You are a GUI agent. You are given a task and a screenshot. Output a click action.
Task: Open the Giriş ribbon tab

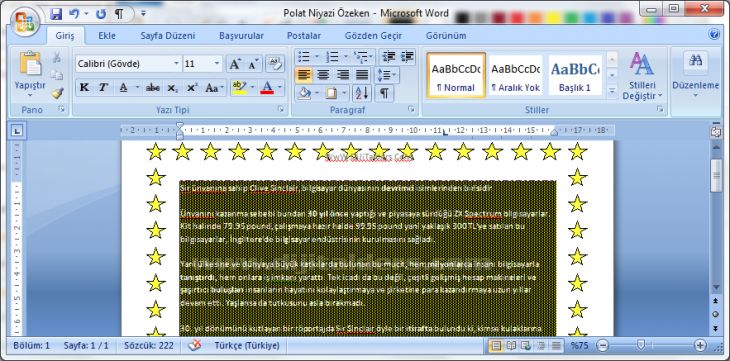tap(65, 36)
